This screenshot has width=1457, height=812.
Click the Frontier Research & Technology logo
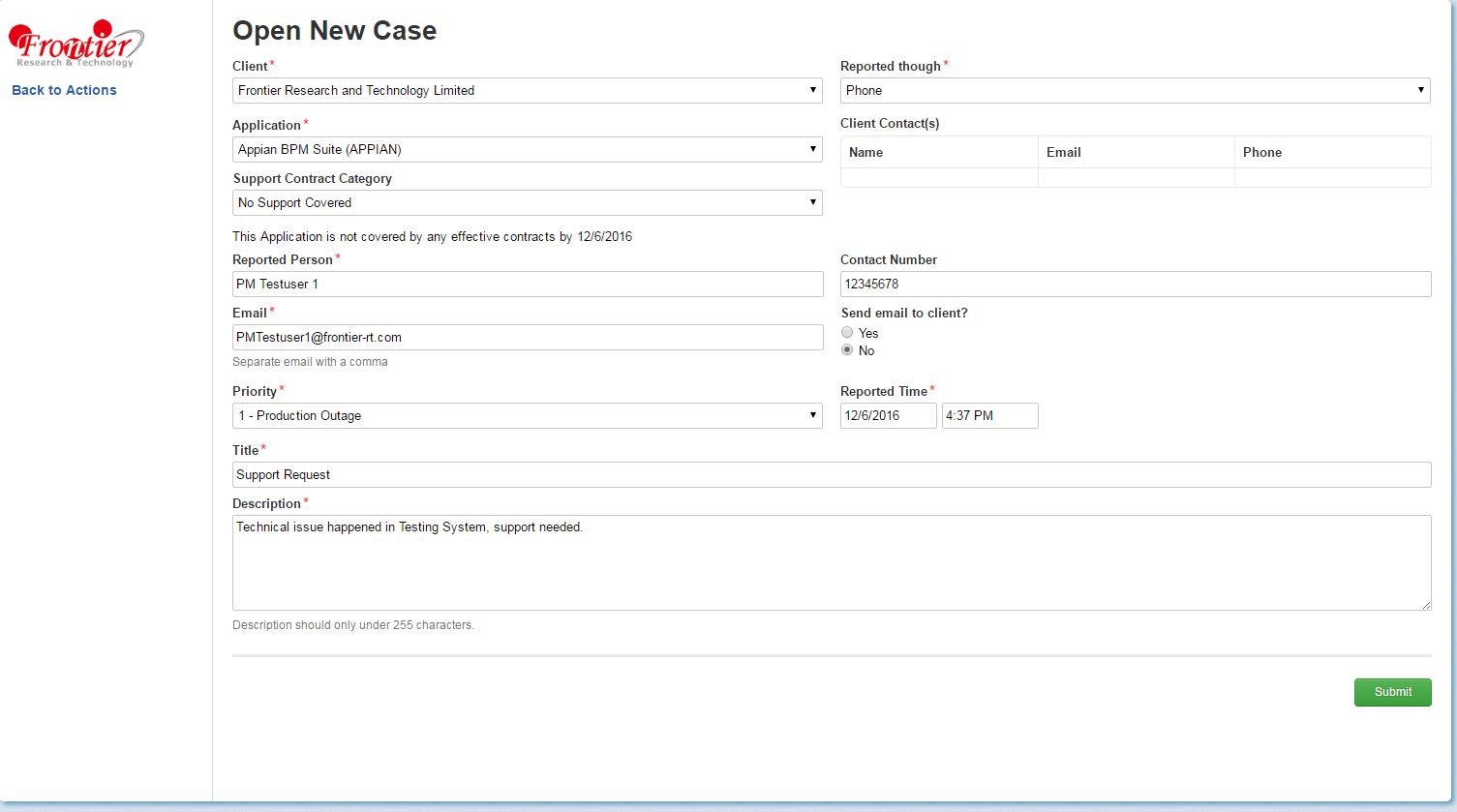(76, 45)
